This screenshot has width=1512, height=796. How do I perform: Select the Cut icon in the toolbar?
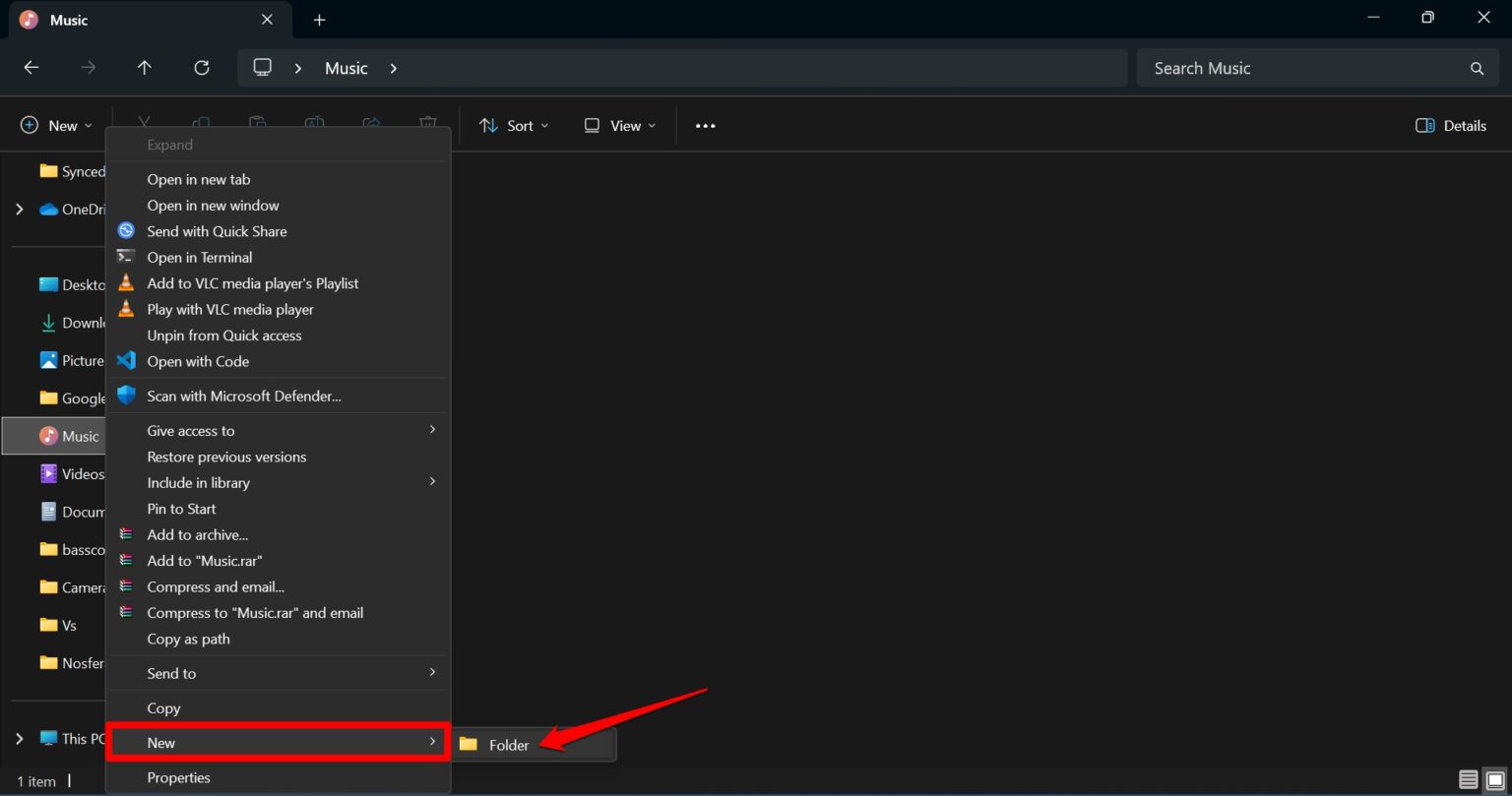click(144, 125)
